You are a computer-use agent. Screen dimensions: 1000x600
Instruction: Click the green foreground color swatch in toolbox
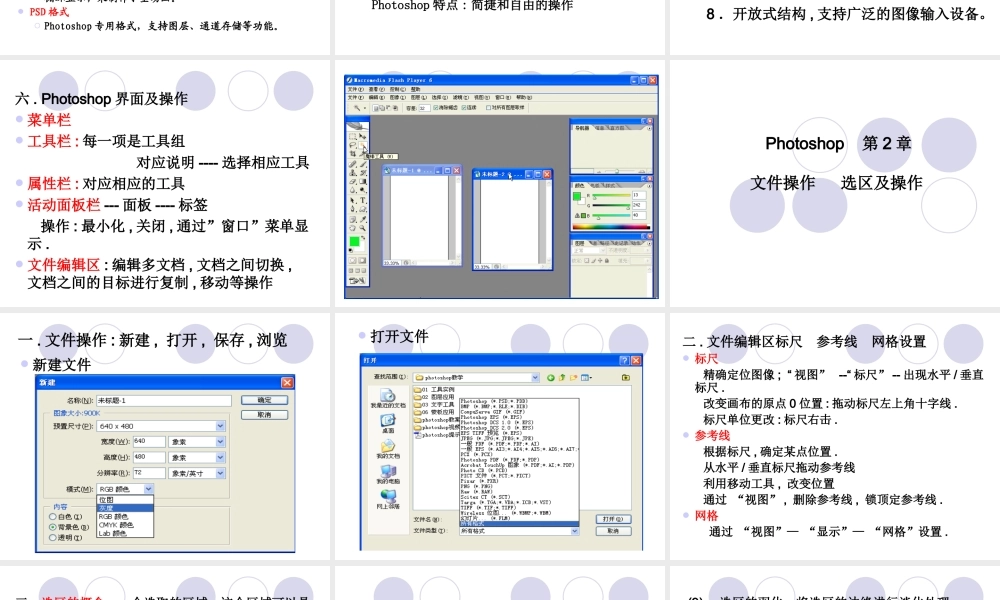354,241
